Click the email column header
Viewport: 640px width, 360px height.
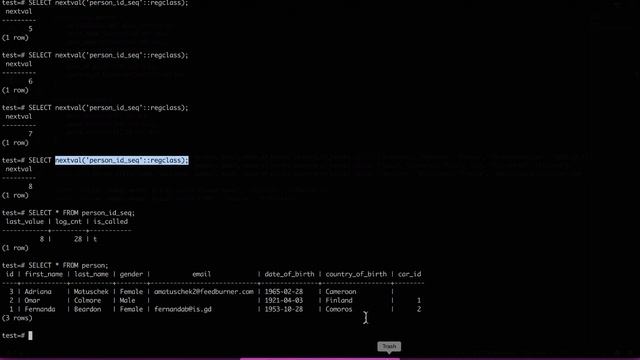(202, 274)
